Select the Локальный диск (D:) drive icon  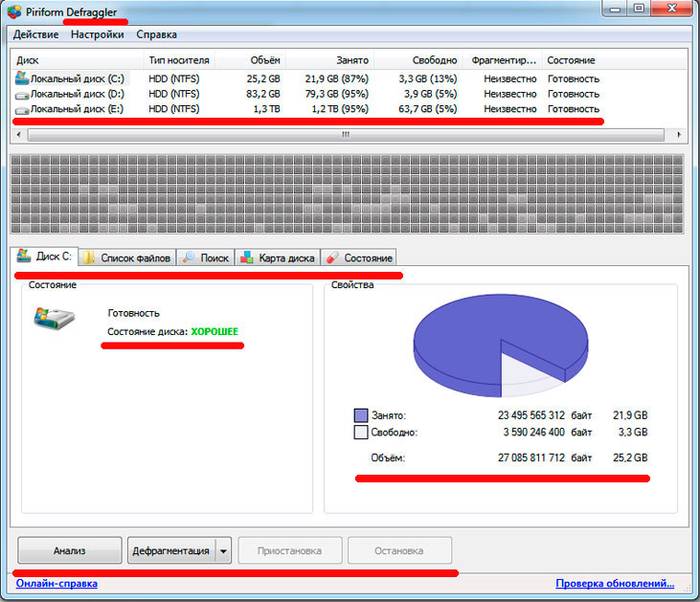pos(21,93)
